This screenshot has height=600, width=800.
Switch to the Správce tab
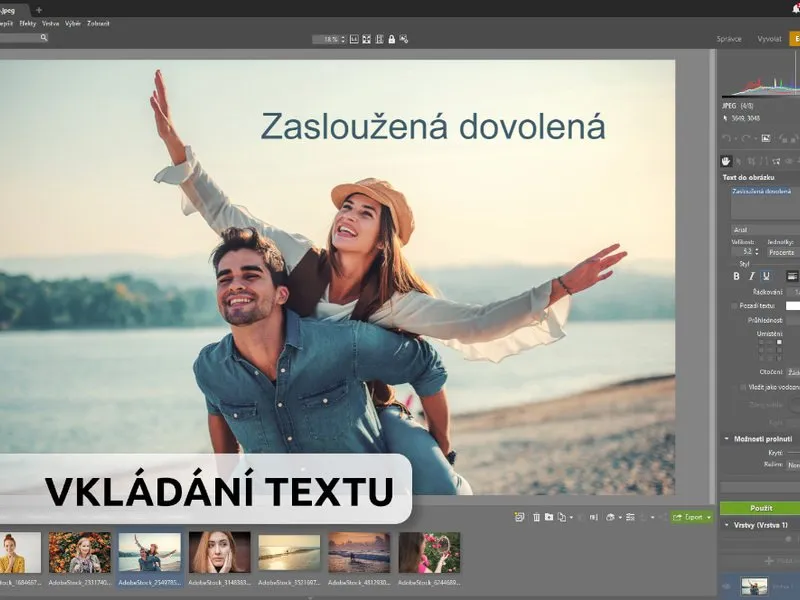729,39
